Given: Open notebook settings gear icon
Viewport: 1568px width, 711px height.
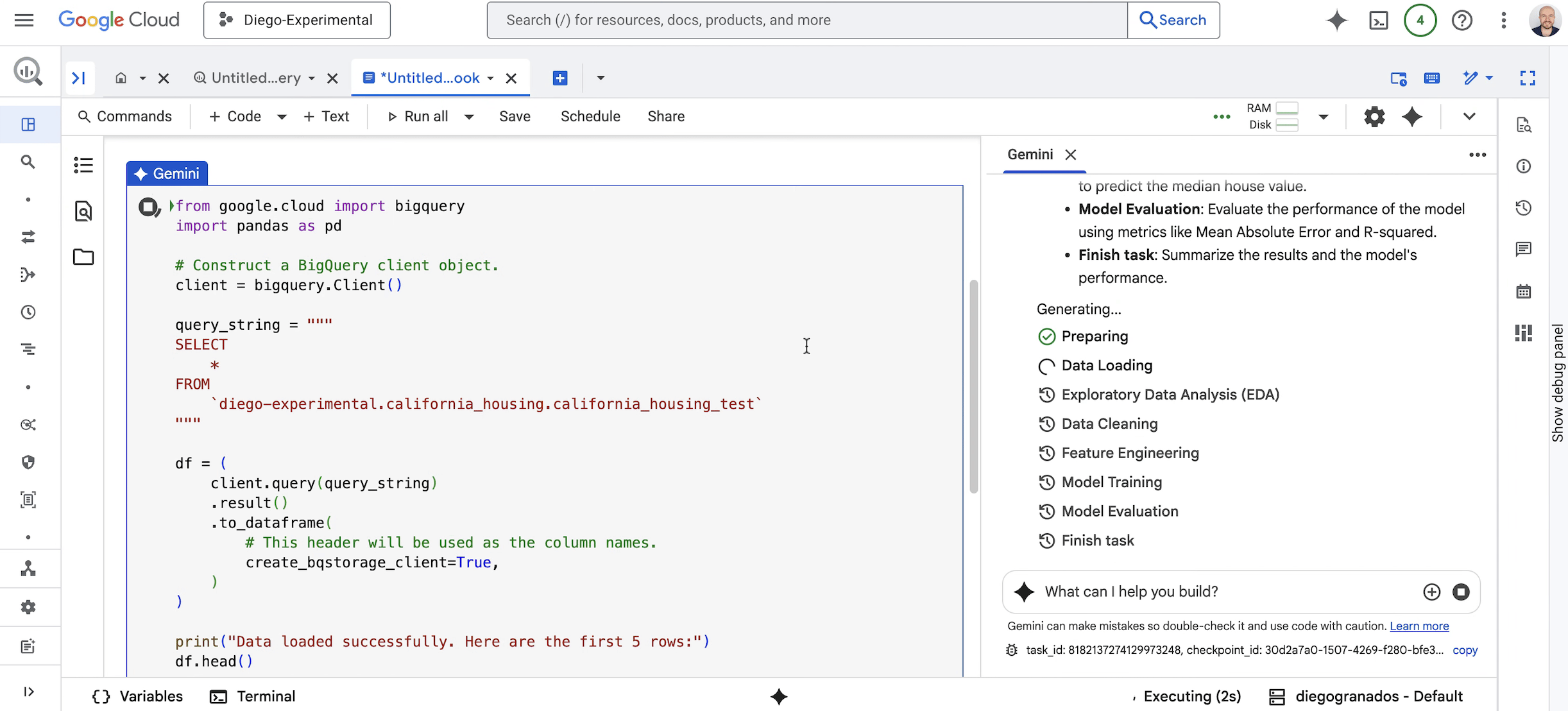Looking at the screenshot, I should coord(1374,117).
